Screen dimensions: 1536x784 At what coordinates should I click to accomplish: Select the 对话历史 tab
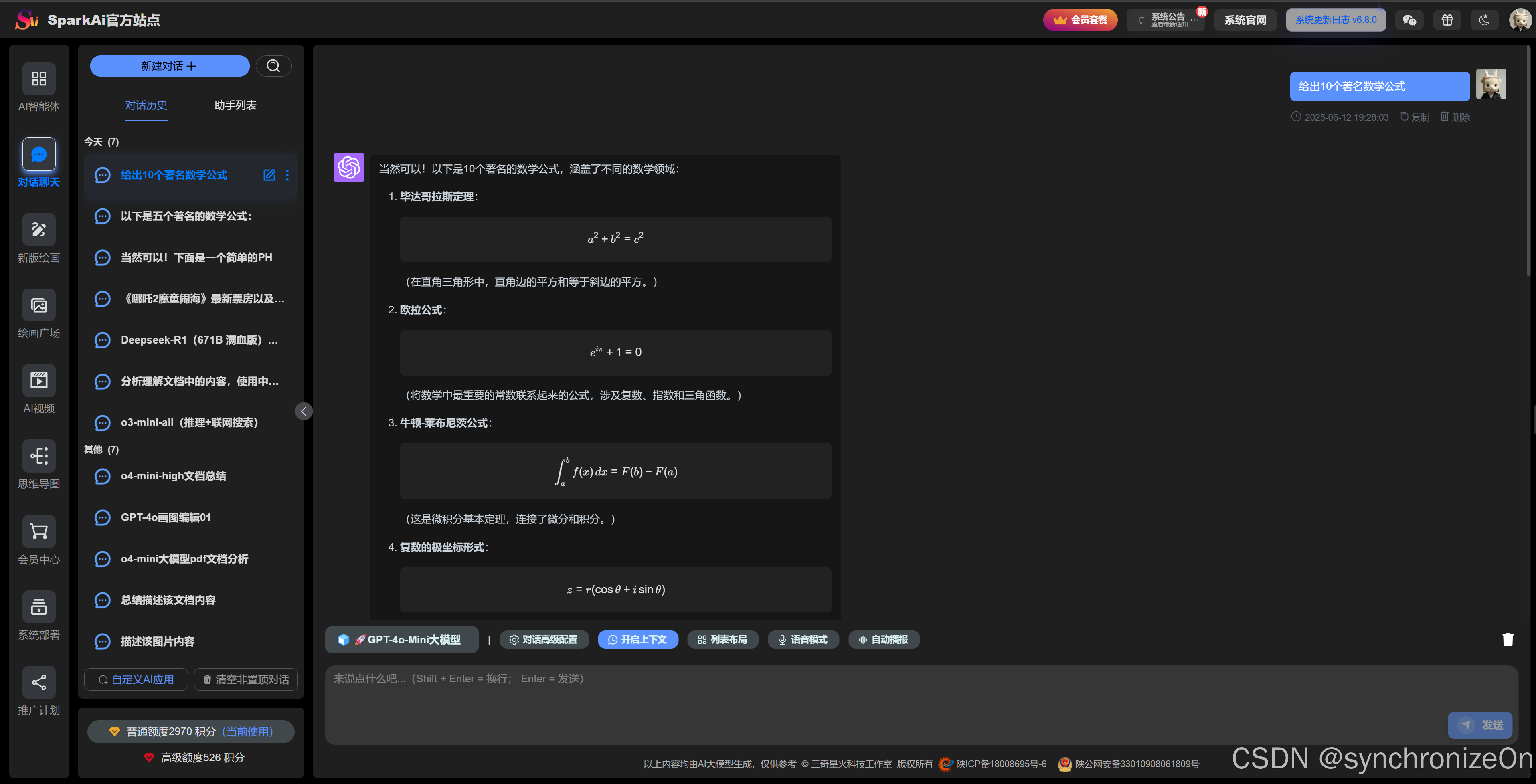click(146, 105)
